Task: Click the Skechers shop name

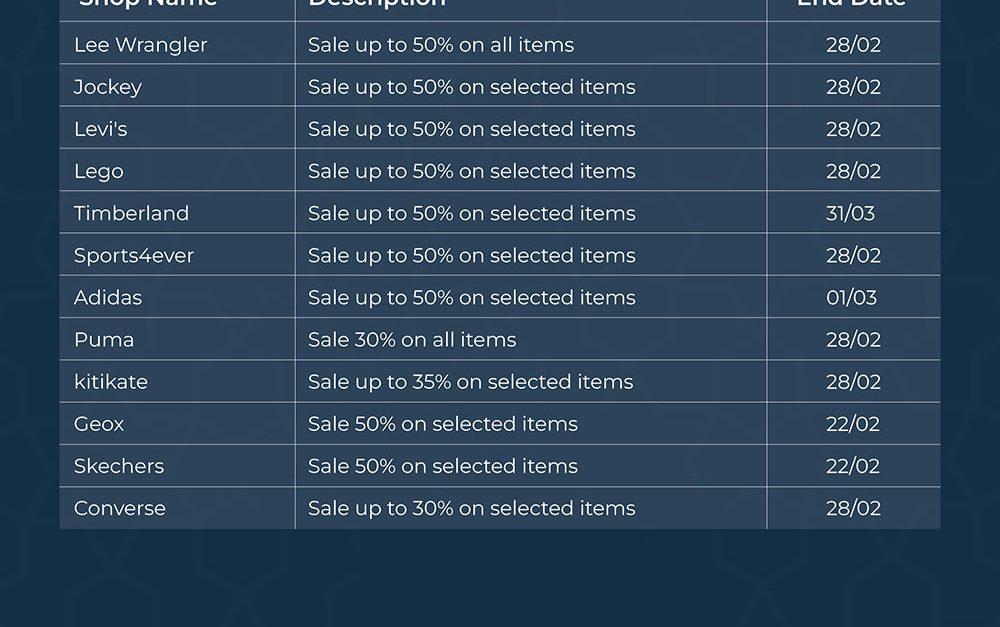Action: [x=119, y=466]
